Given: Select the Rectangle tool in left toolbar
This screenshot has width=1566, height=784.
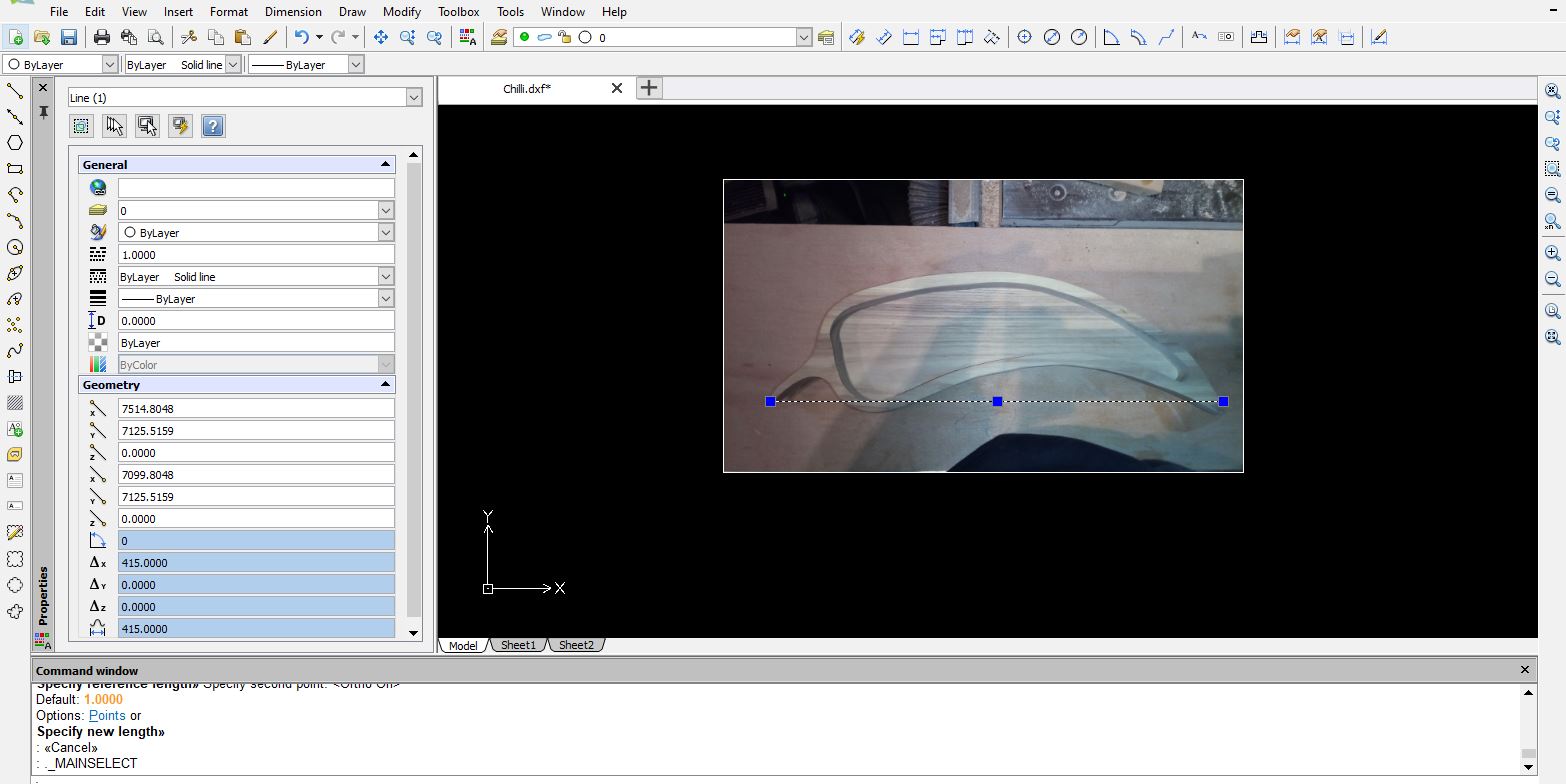Looking at the screenshot, I should tap(15, 169).
